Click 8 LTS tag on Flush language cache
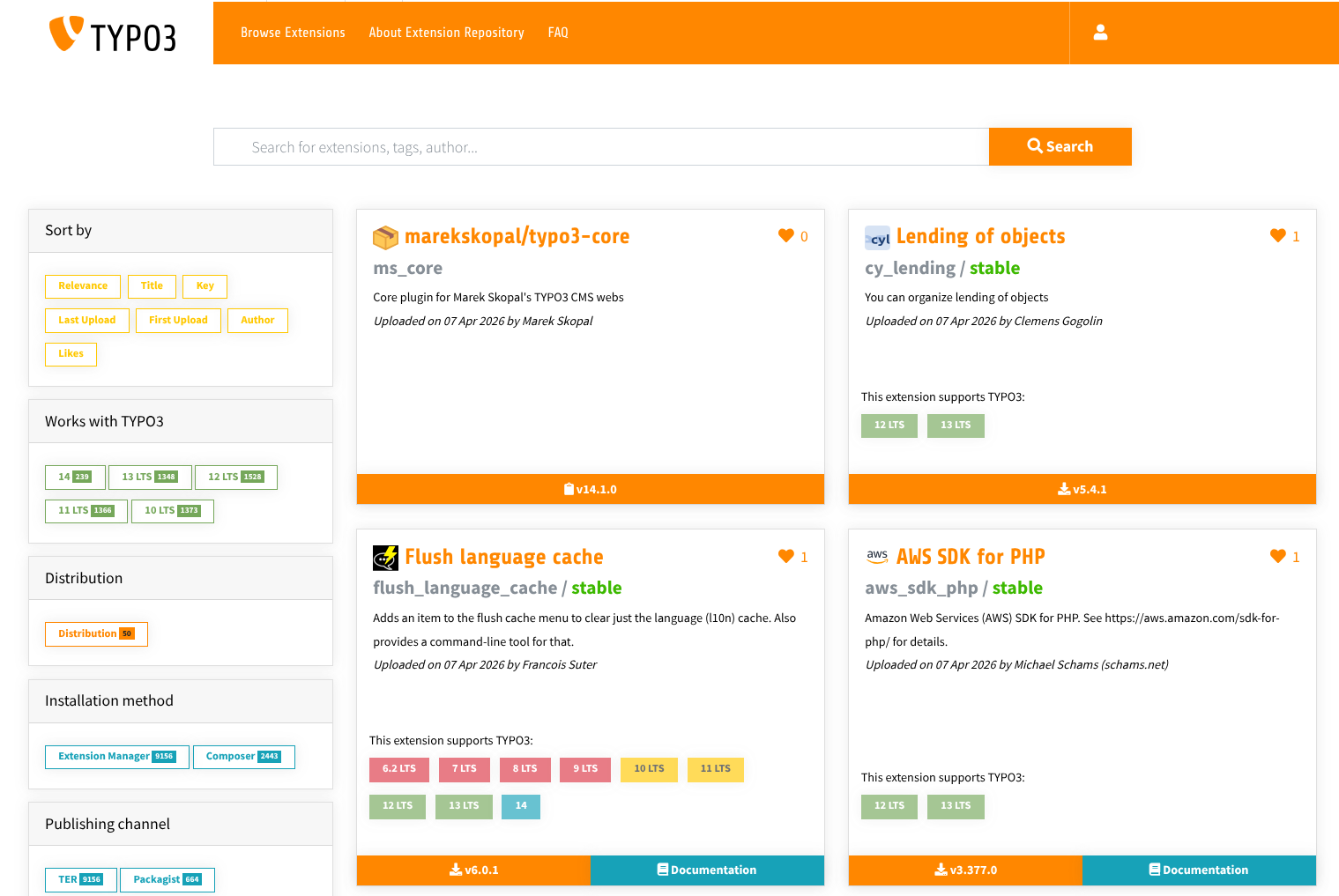Image resolution: width=1339 pixels, height=896 pixels. [525, 770]
